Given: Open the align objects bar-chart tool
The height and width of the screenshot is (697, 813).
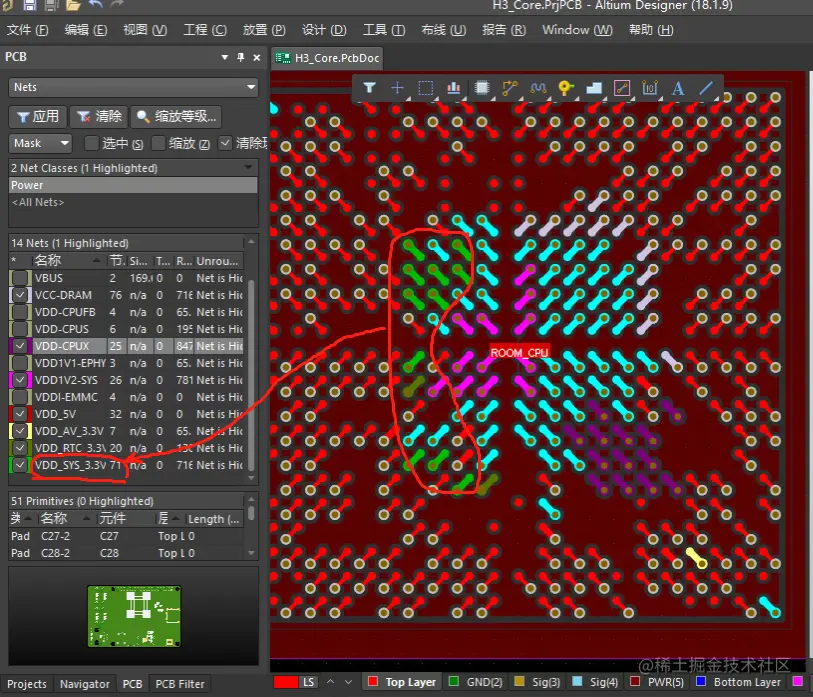Looking at the screenshot, I should [454, 88].
